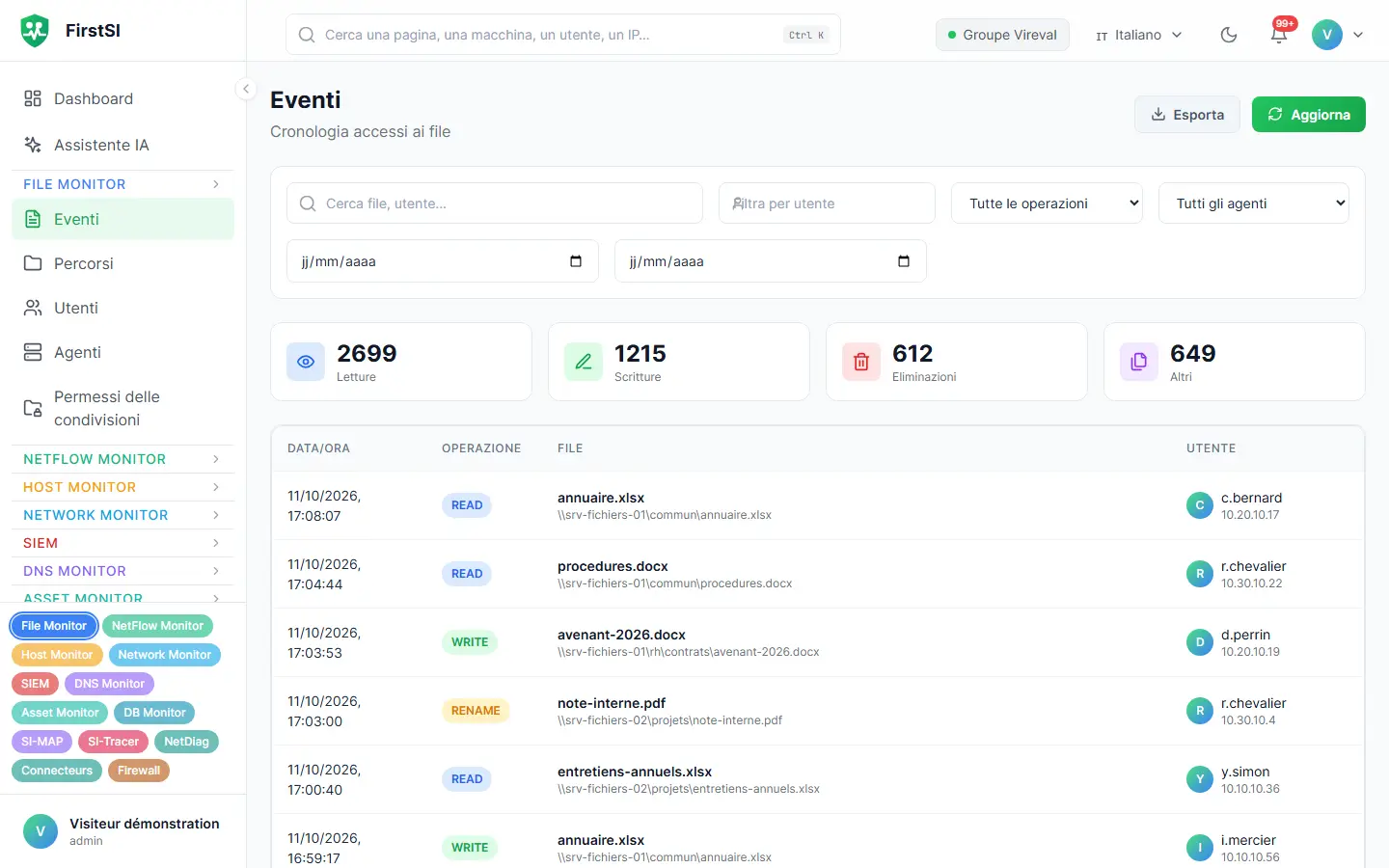1389x868 pixels.
Task: Expand the HOST MONITOR section
Action: click(x=123, y=487)
